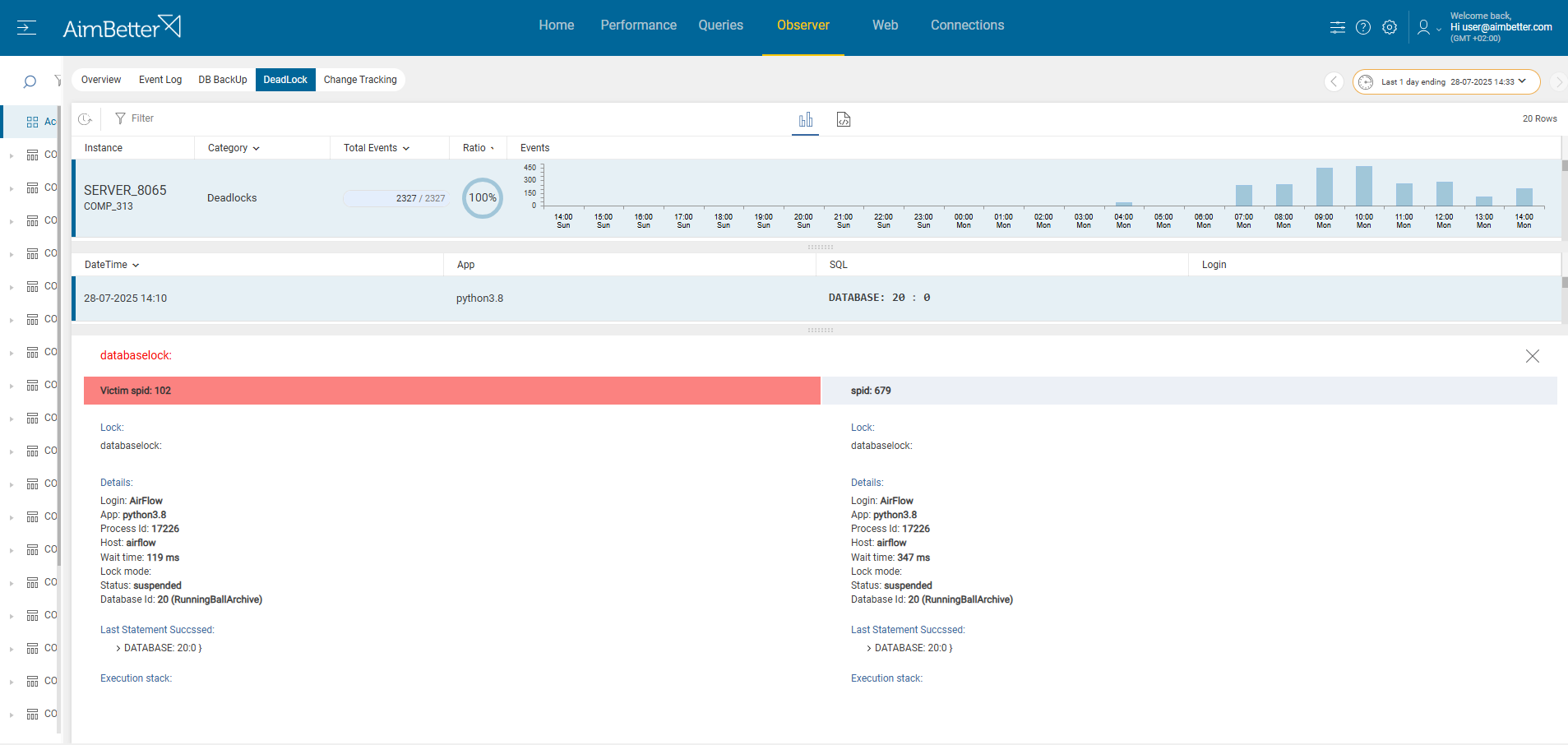
Task: Sort by the Total Events column dropdown
Action: point(377,148)
